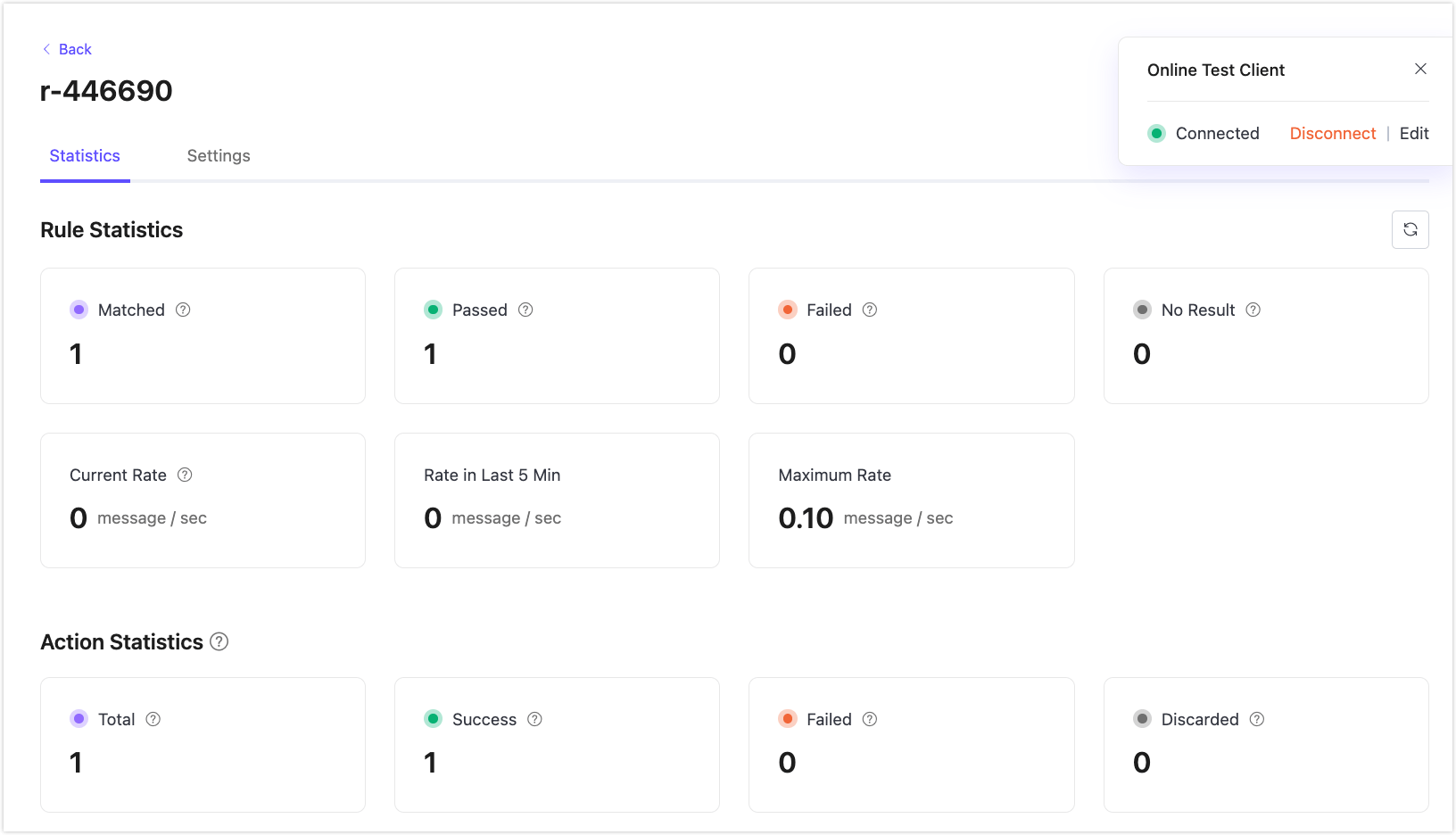Image resolution: width=1456 pixels, height=835 pixels.
Task: Close the Online Test Client panel
Action: click(x=1420, y=69)
